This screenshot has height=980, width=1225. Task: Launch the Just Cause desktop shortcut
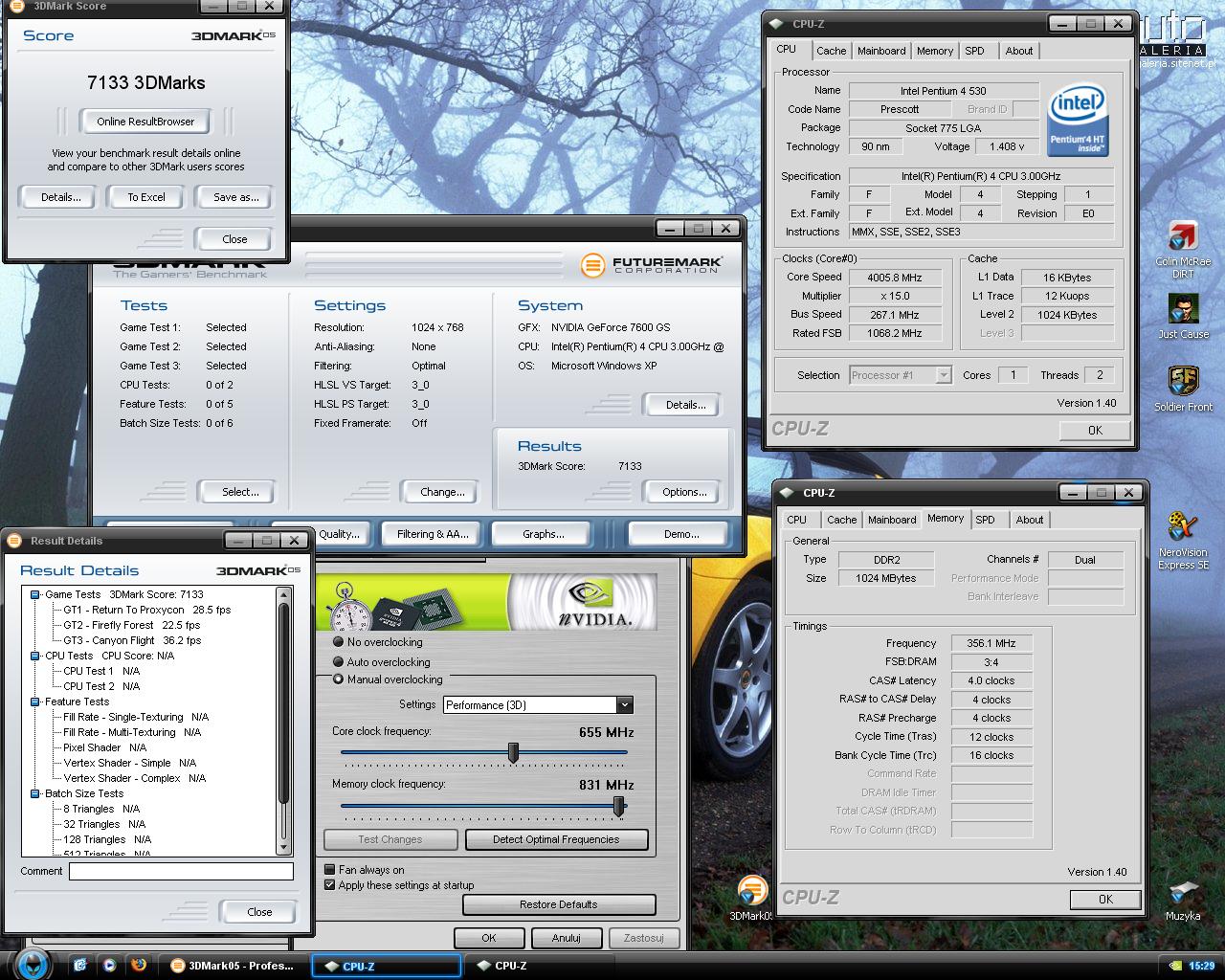(1183, 309)
